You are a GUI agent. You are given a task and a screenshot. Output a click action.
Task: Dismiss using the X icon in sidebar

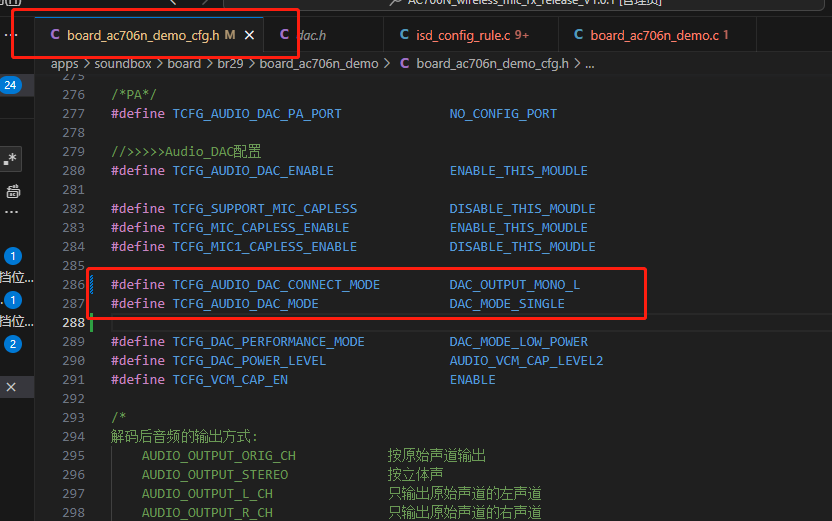[11, 387]
